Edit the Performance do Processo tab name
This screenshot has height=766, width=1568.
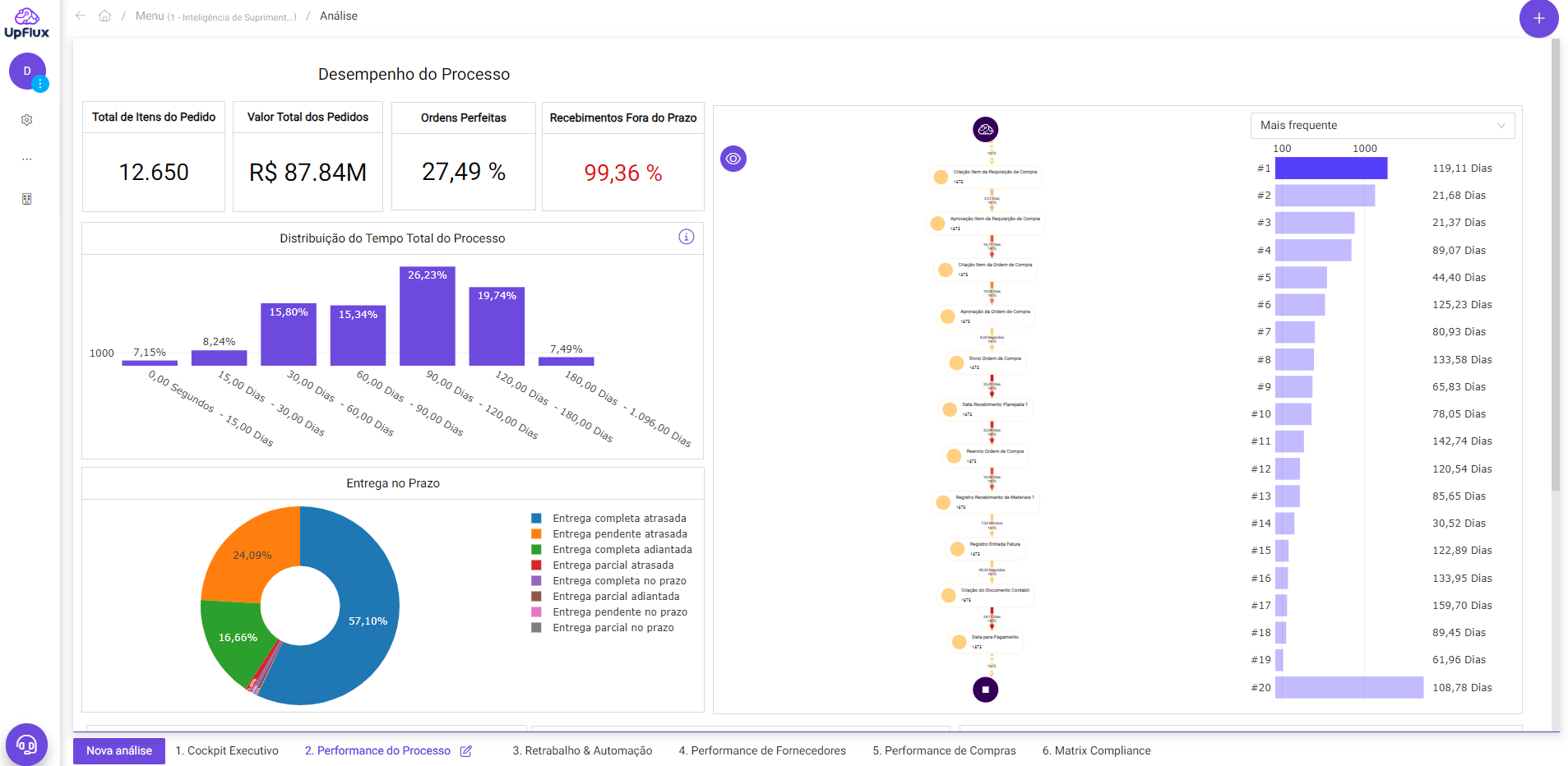(x=466, y=751)
